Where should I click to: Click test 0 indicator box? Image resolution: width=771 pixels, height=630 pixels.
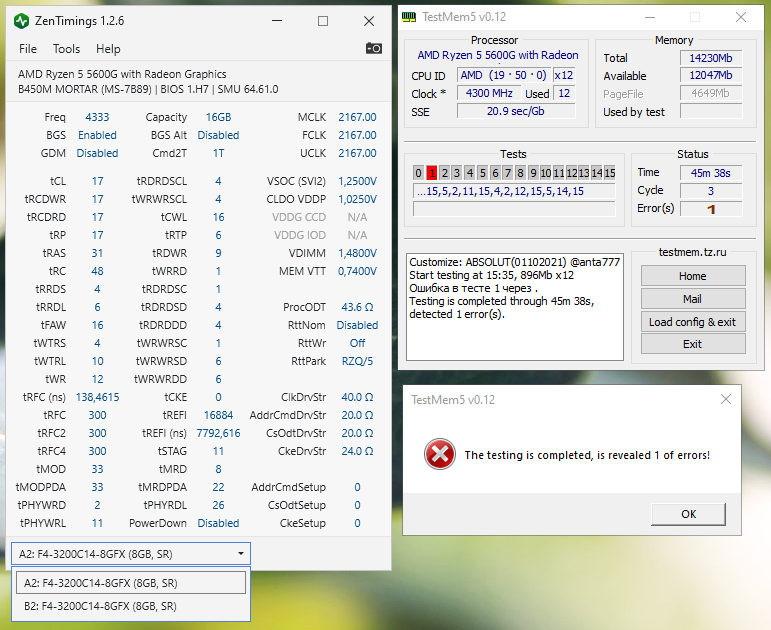[418, 173]
